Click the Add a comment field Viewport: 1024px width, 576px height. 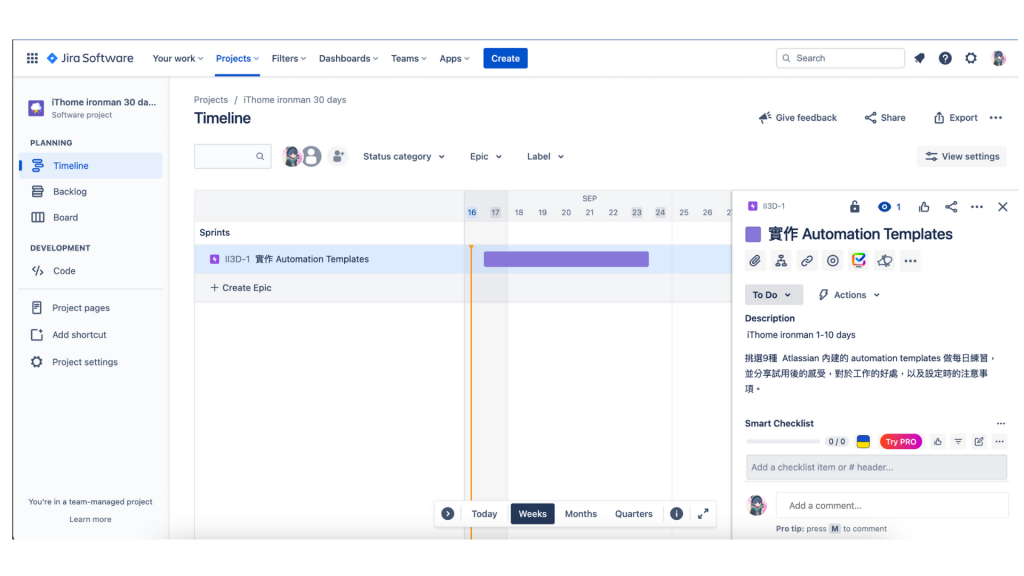pos(892,505)
